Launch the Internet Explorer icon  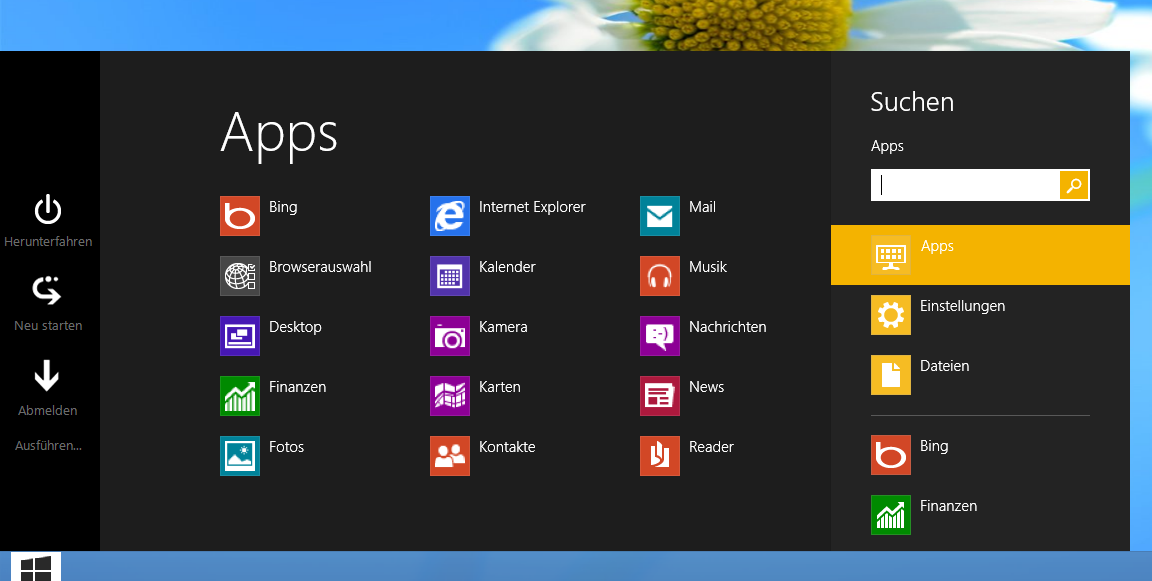point(450,216)
